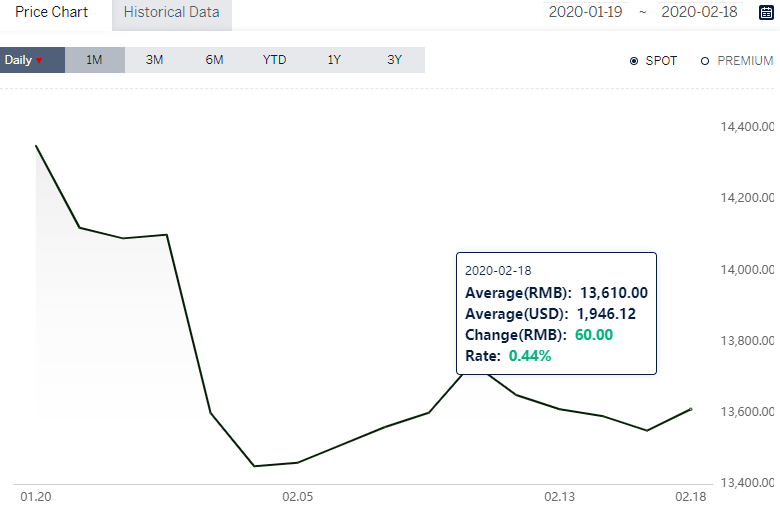
Task: Select the PREMIUM radio button
Action: (x=704, y=61)
